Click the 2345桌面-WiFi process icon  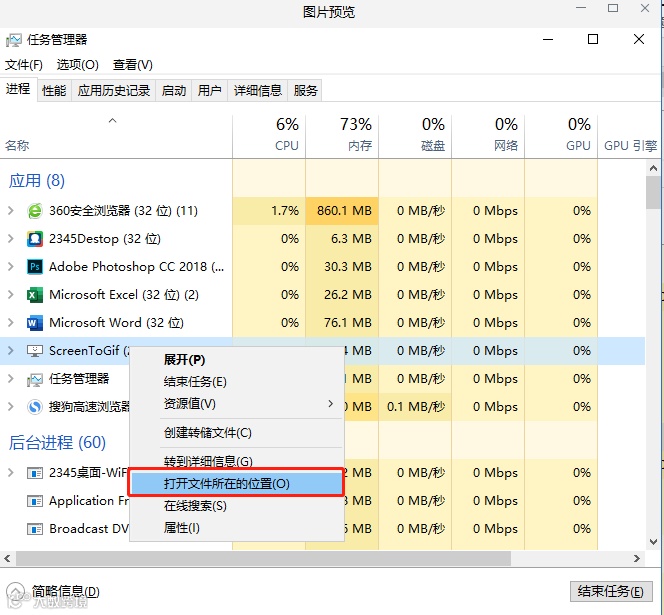(x=35, y=473)
